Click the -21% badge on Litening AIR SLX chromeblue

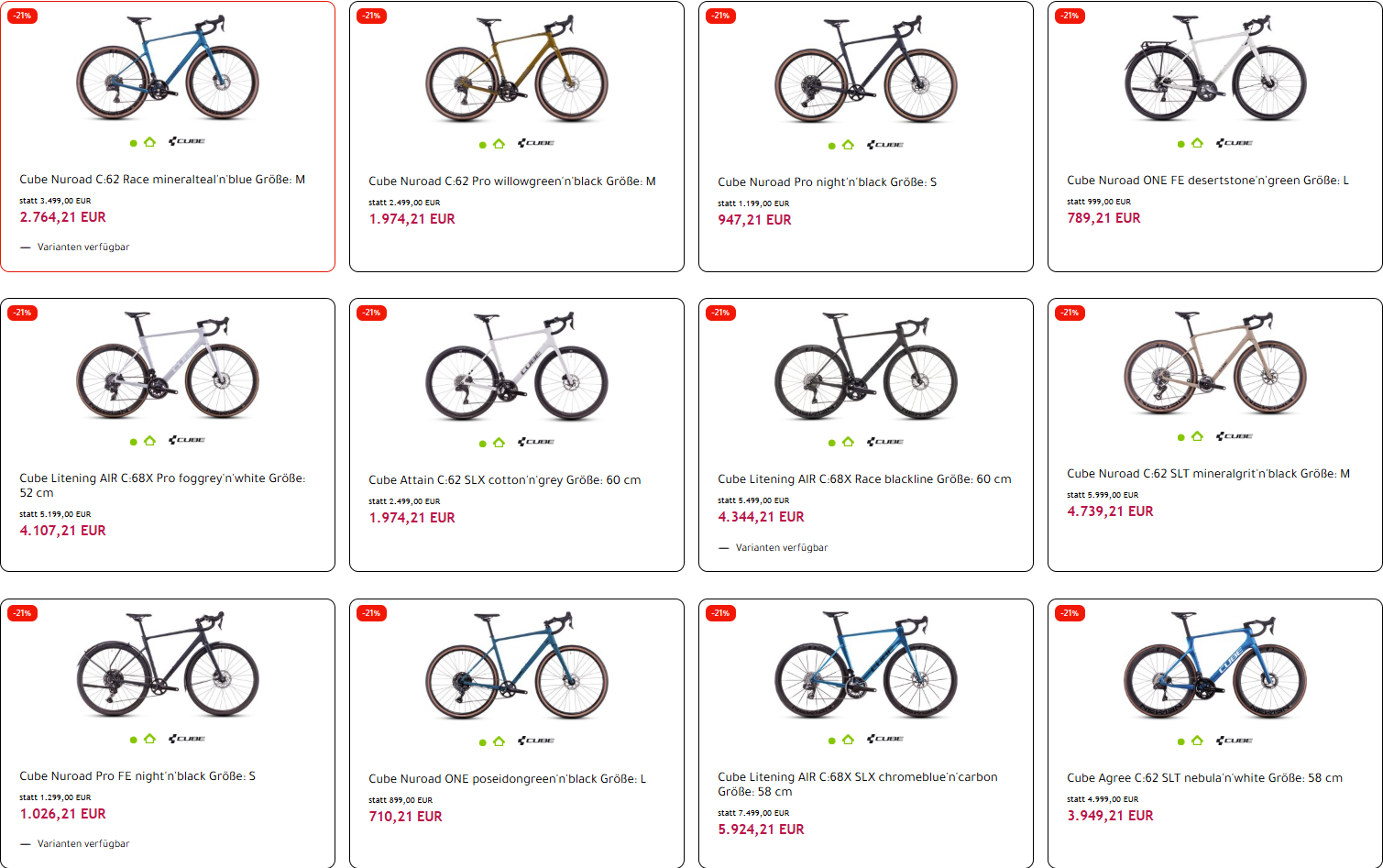[x=720, y=613]
